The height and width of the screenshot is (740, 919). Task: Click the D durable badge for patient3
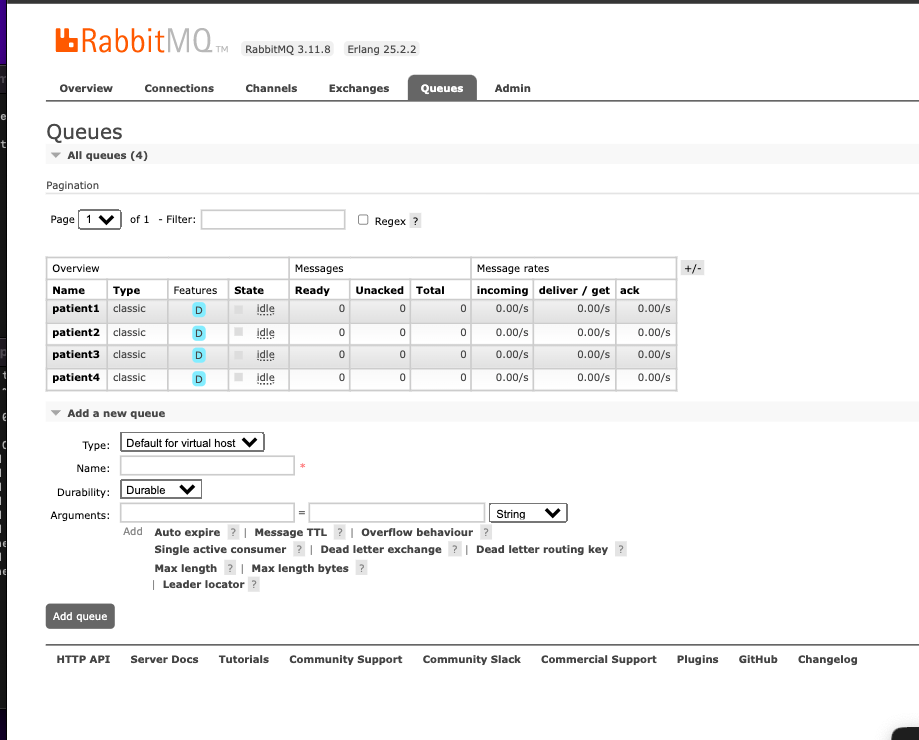coord(199,355)
